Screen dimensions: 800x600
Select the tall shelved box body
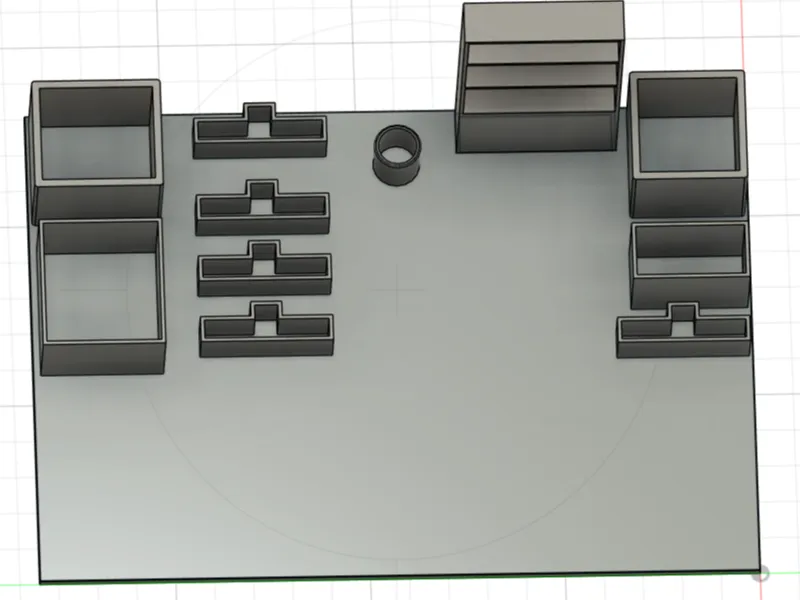[x=541, y=77]
